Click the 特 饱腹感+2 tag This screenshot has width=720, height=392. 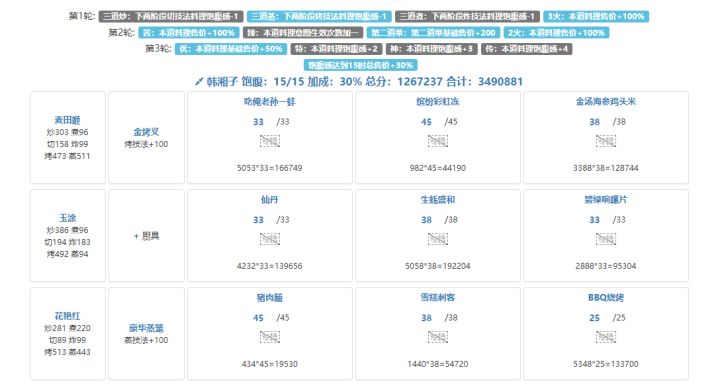336,49
